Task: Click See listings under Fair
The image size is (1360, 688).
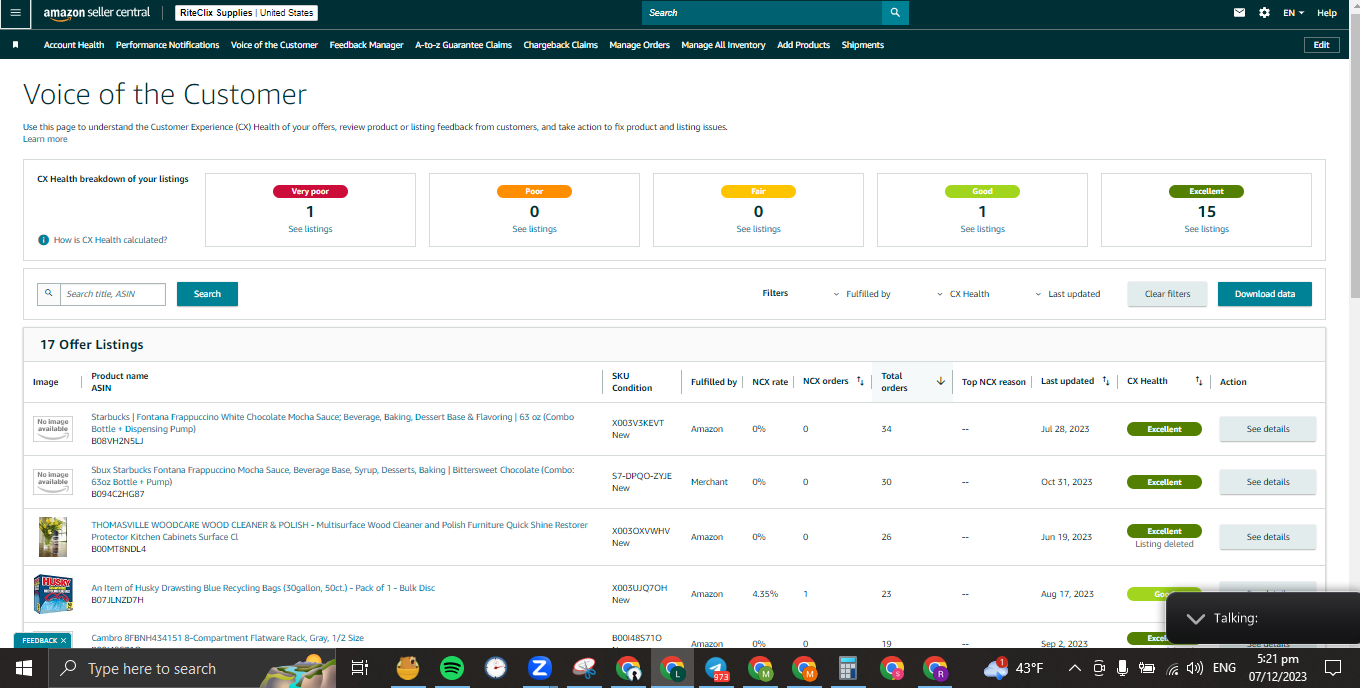Action: point(758,229)
